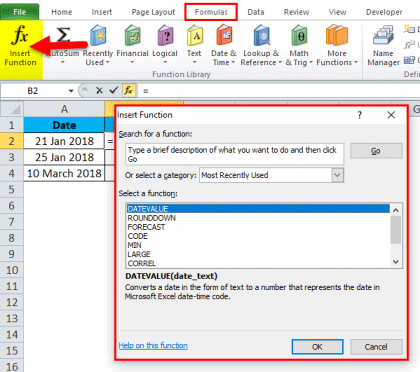Switch to the Insert ribbon tab
The image size is (420, 372).
click(102, 12)
